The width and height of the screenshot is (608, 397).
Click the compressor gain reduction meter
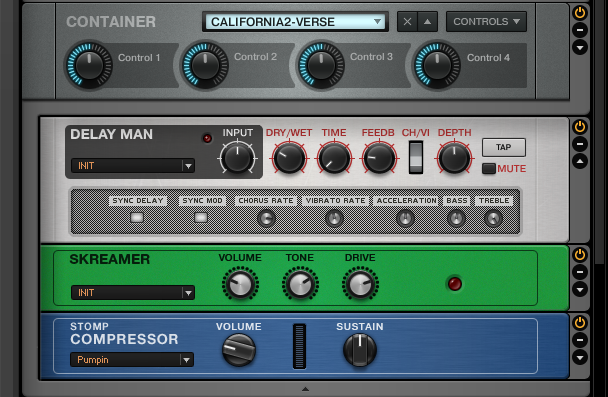point(299,346)
